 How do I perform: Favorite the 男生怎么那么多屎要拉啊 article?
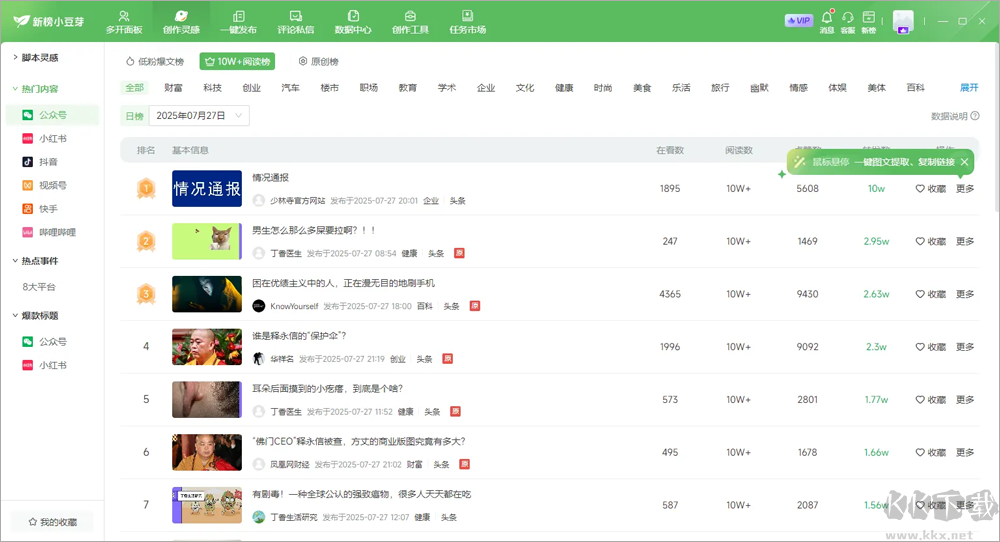click(931, 242)
